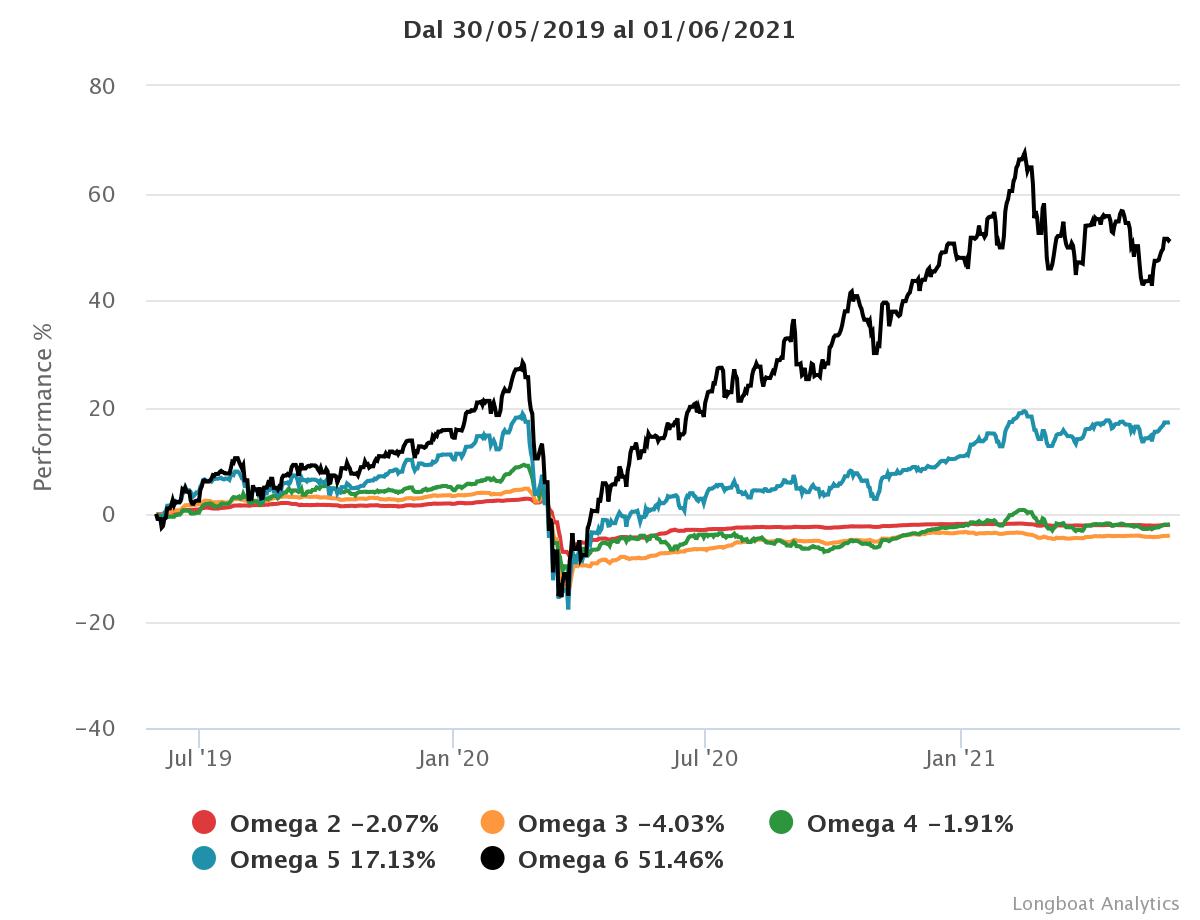Click the Jul '20 axis tick label

click(x=705, y=759)
